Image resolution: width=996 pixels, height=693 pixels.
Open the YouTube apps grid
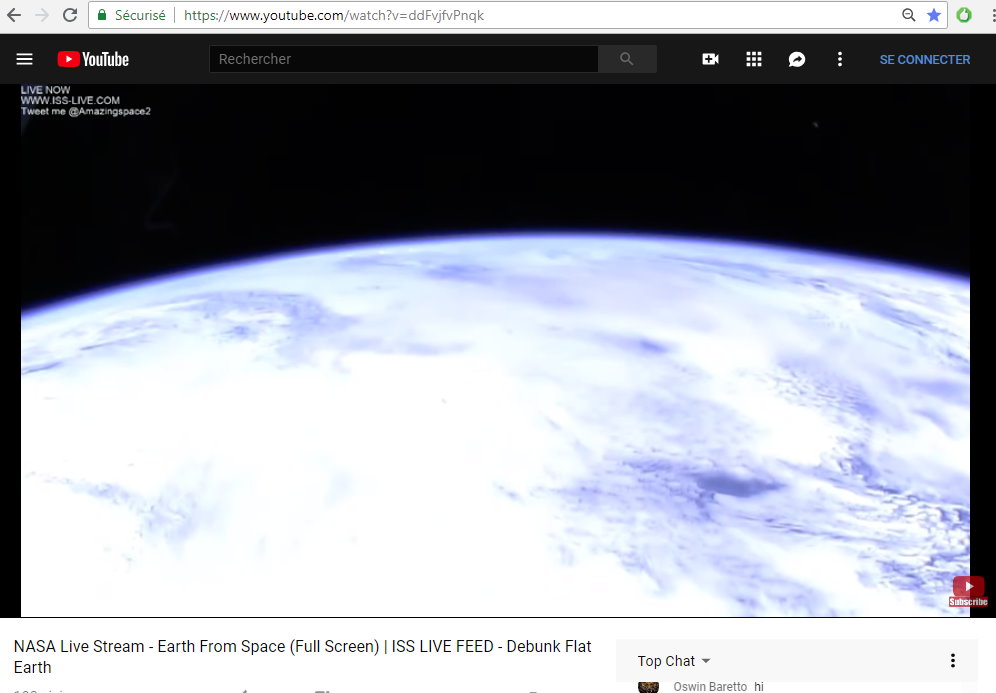pyautogui.click(x=753, y=59)
